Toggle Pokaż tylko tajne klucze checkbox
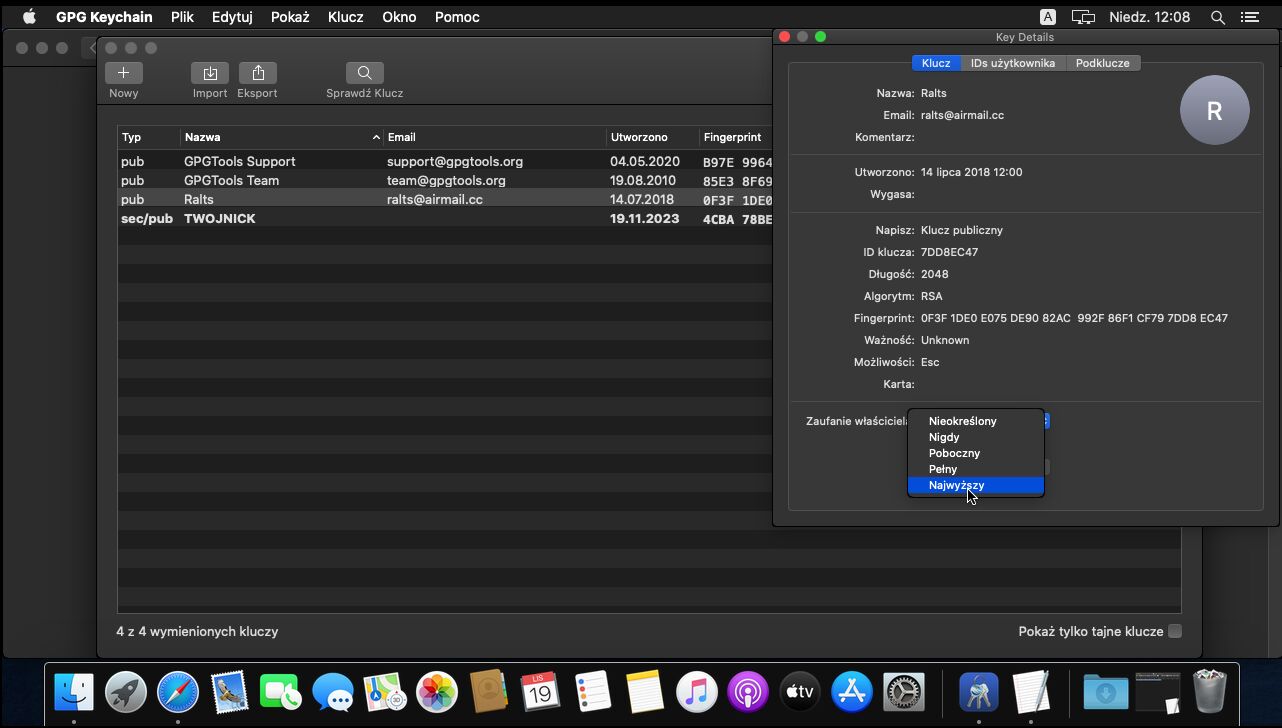Viewport: 1282px width, 728px height. coord(1175,631)
